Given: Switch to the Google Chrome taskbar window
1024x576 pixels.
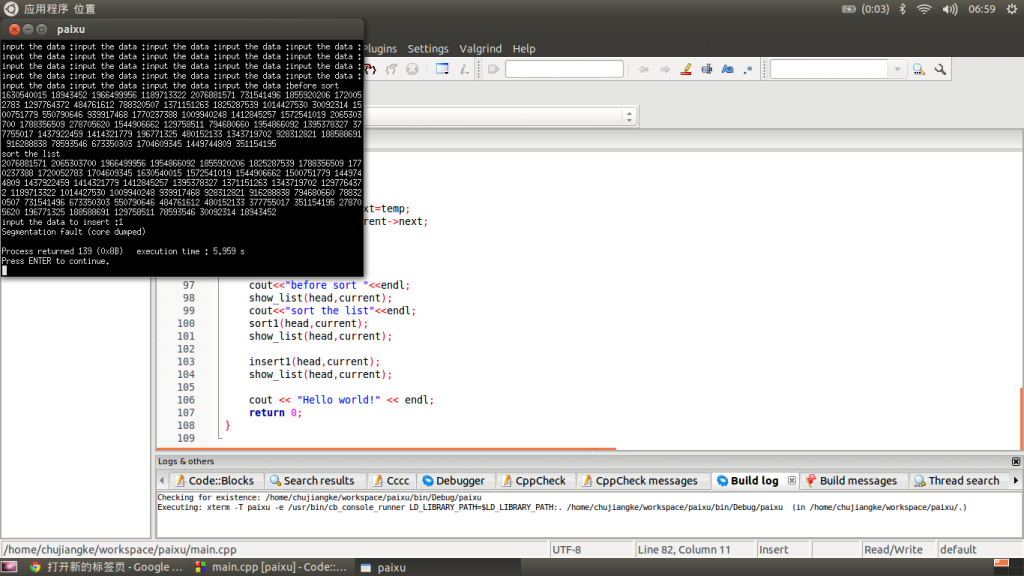Looking at the screenshot, I should tap(106, 567).
